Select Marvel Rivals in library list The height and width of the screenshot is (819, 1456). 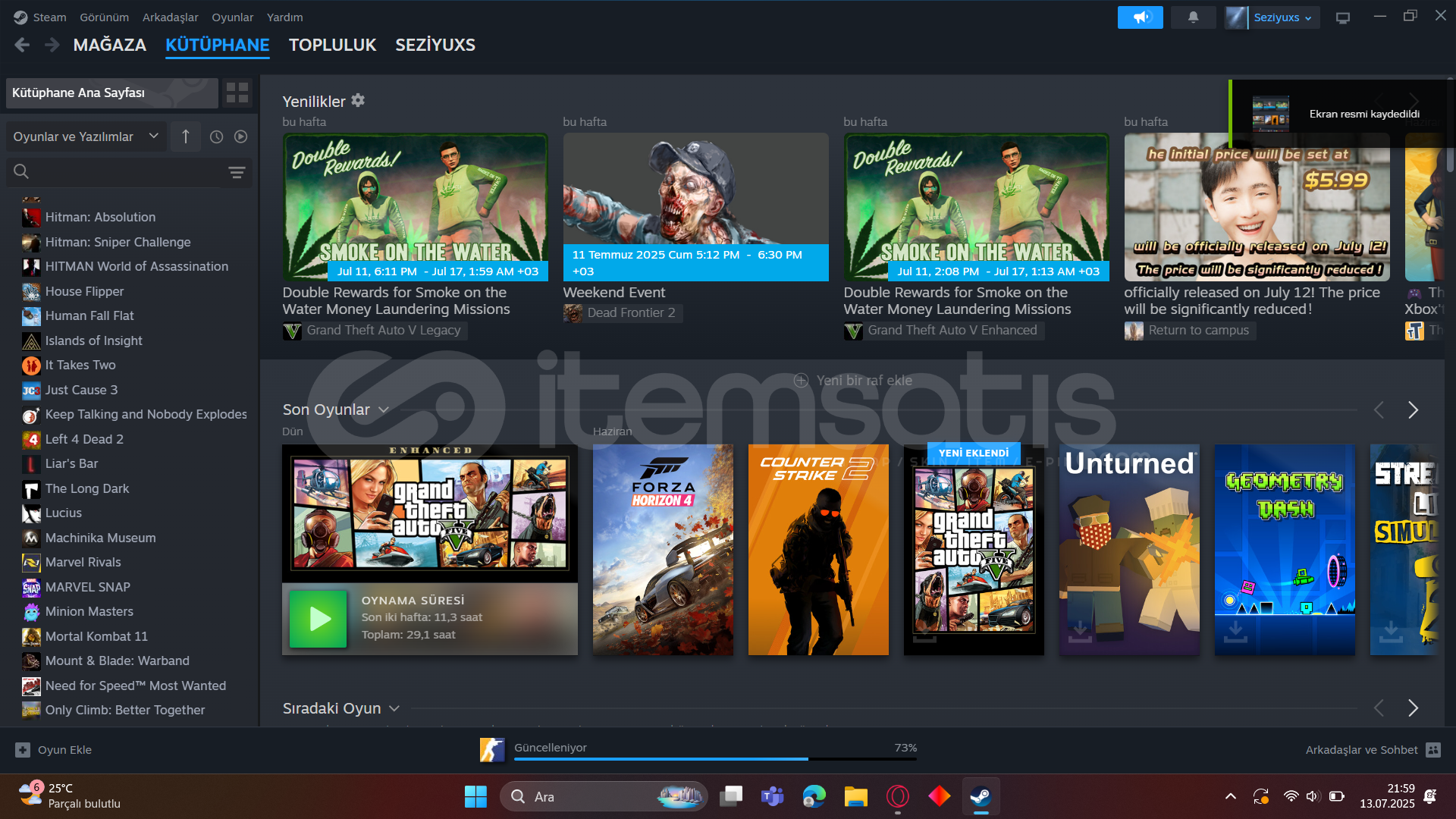[x=83, y=562]
